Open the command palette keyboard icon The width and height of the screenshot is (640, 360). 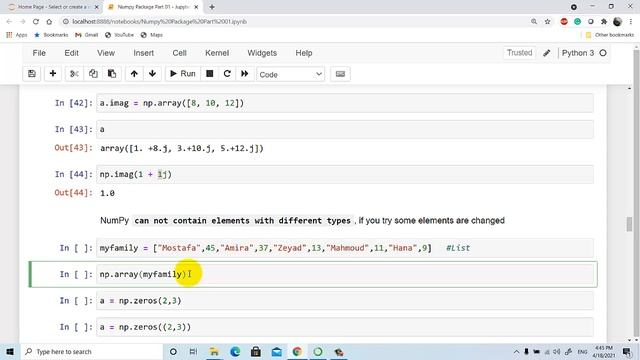pyautogui.click(x=340, y=74)
